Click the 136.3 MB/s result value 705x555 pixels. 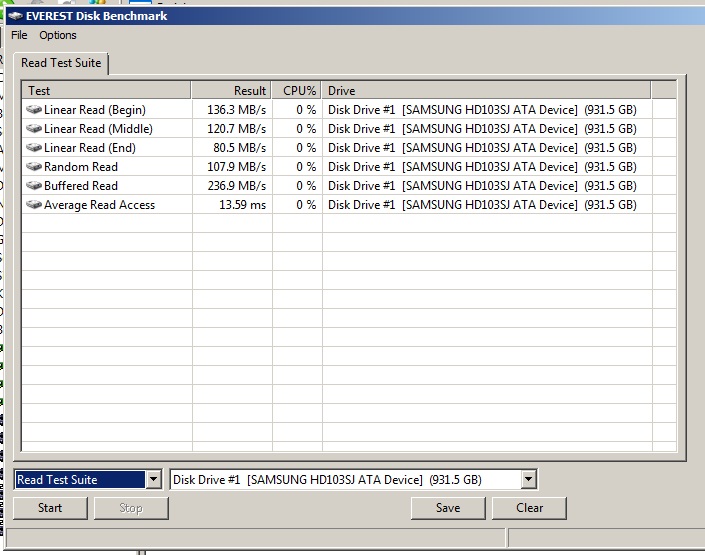236,110
